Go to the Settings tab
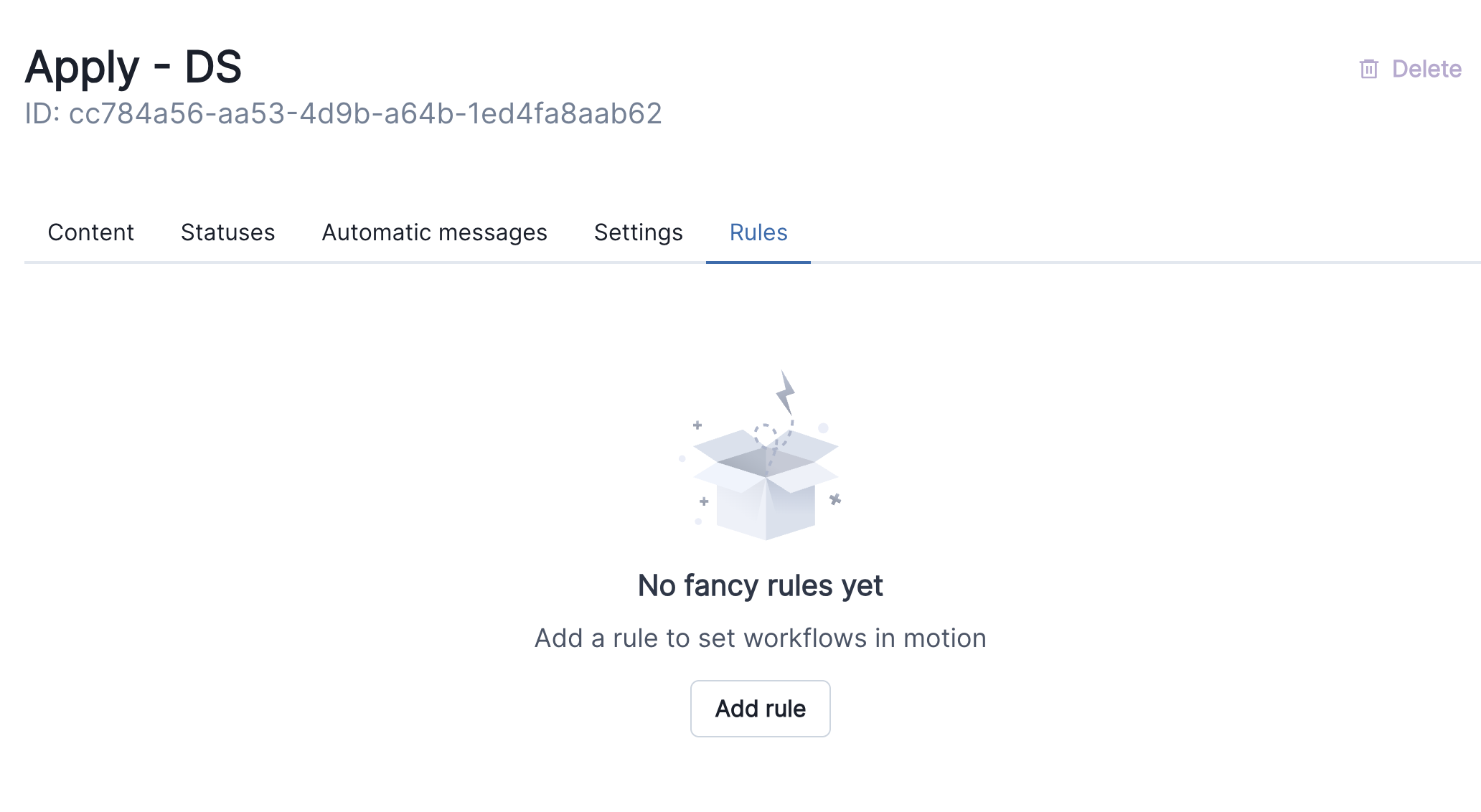1481x812 pixels. (x=637, y=232)
